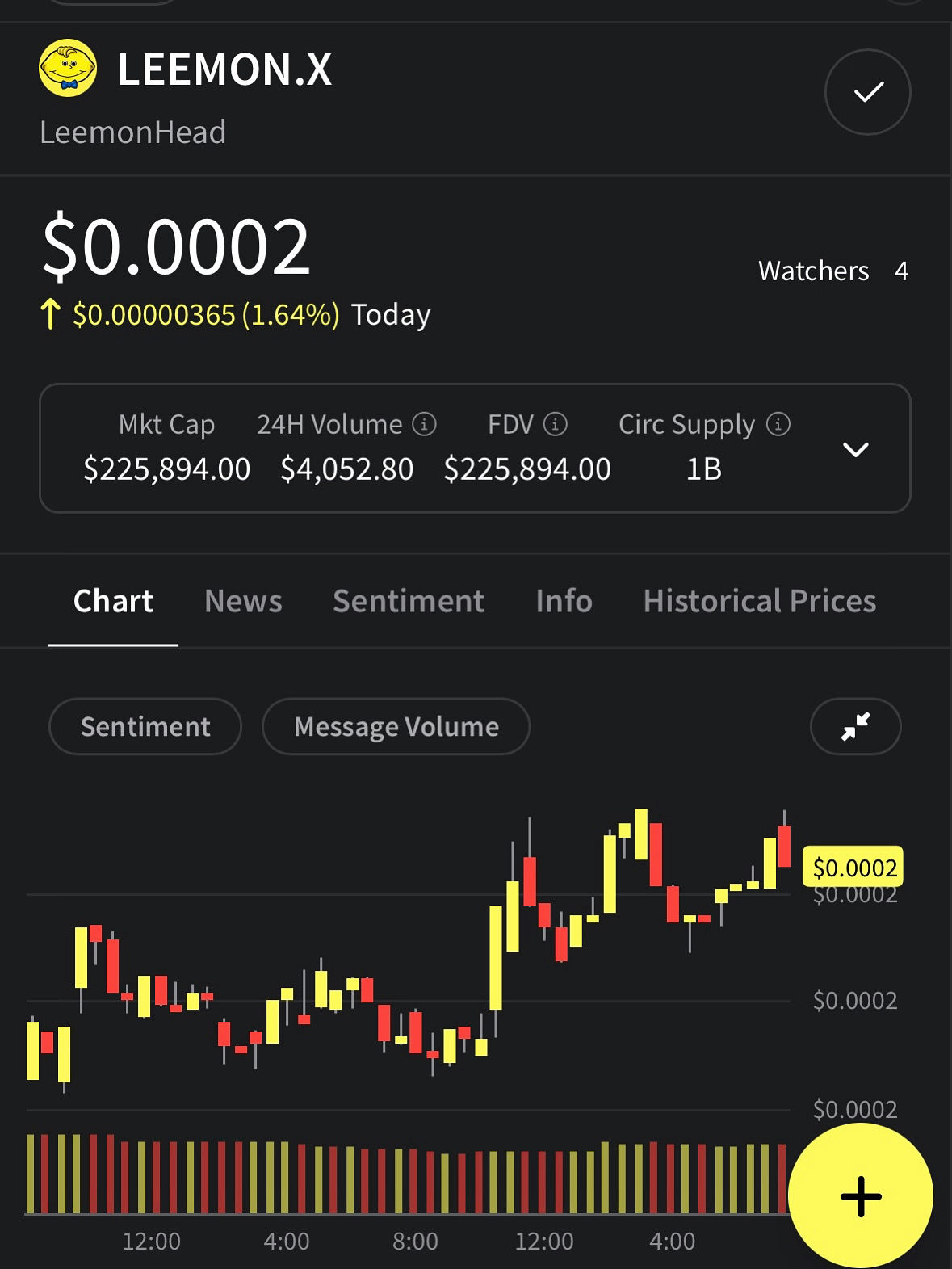This screenshot has height=1269, width=952.
Task: Tap the Mkt Cap value
Action: [x=167, y=469]
